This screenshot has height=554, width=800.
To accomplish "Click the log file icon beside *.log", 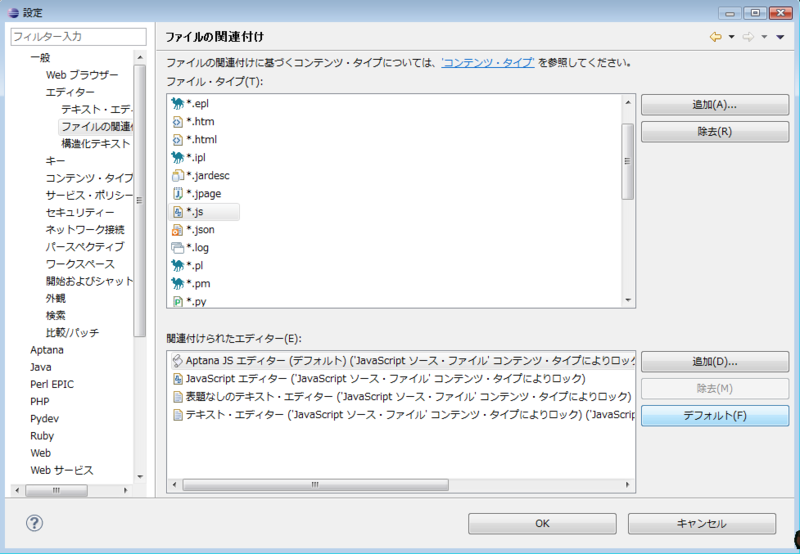I will pos(178,247).
